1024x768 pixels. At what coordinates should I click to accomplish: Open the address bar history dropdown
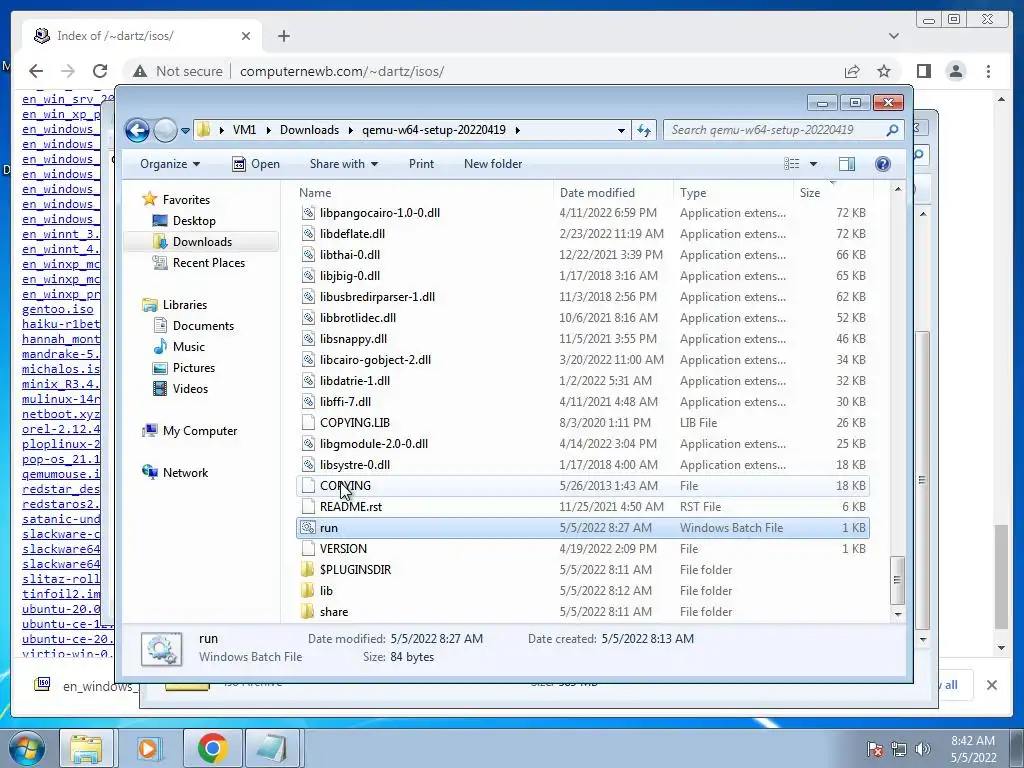tap(621, 130)
